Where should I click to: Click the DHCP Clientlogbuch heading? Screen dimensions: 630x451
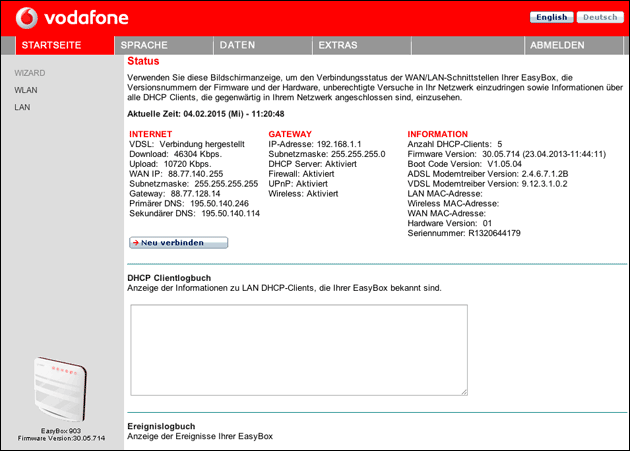169,278
